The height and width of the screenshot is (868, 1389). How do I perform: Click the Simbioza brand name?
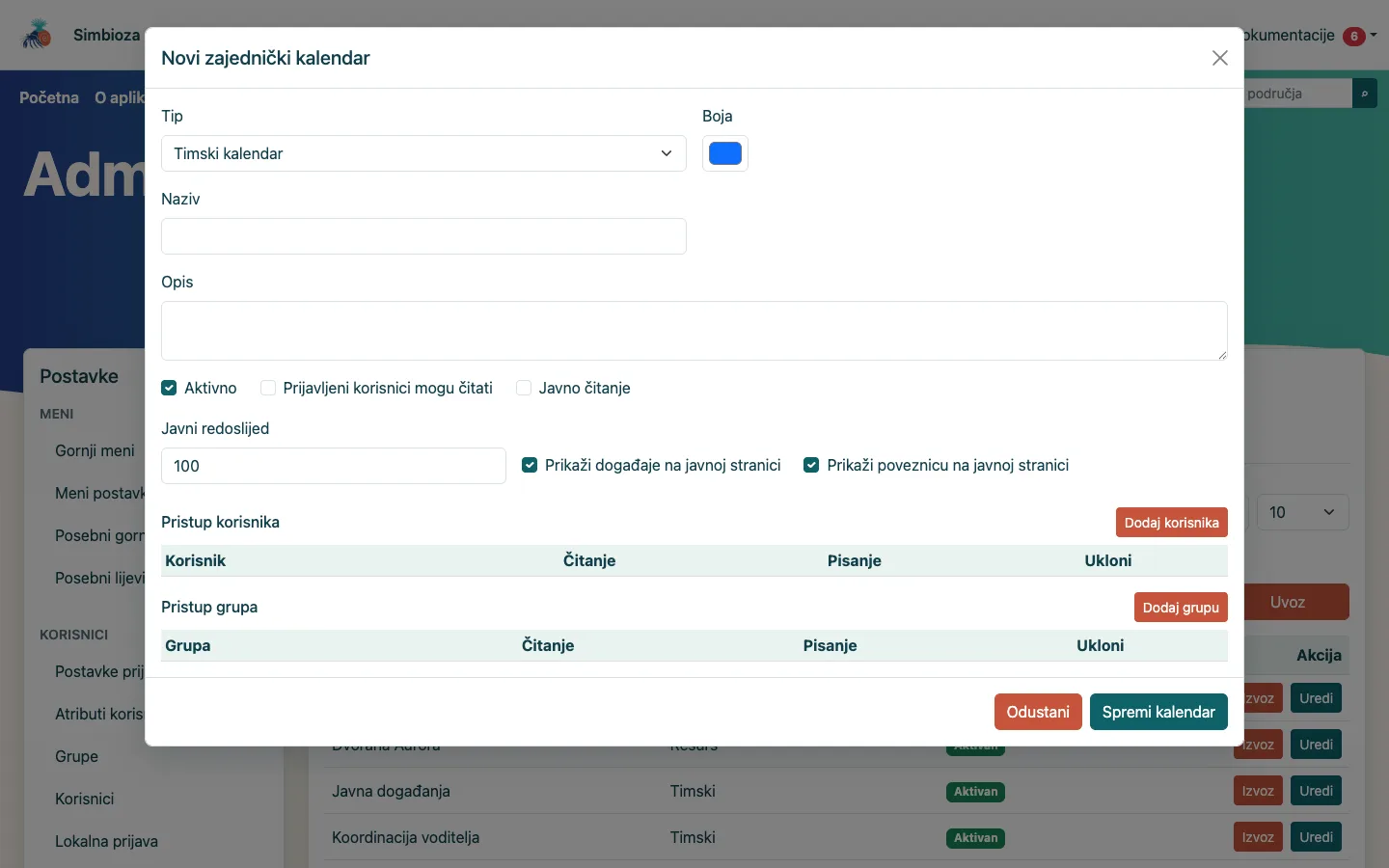pyautogui.click(x=106, y=35)
